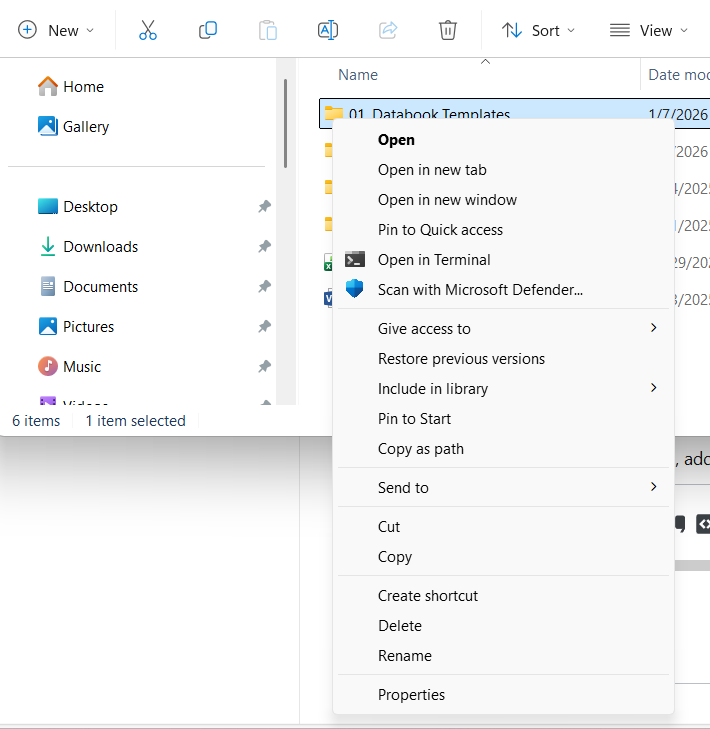This screenshot has height=729, width=710.
Task: Click the Terminal icon in context menu
Action: tap(355, 259)
